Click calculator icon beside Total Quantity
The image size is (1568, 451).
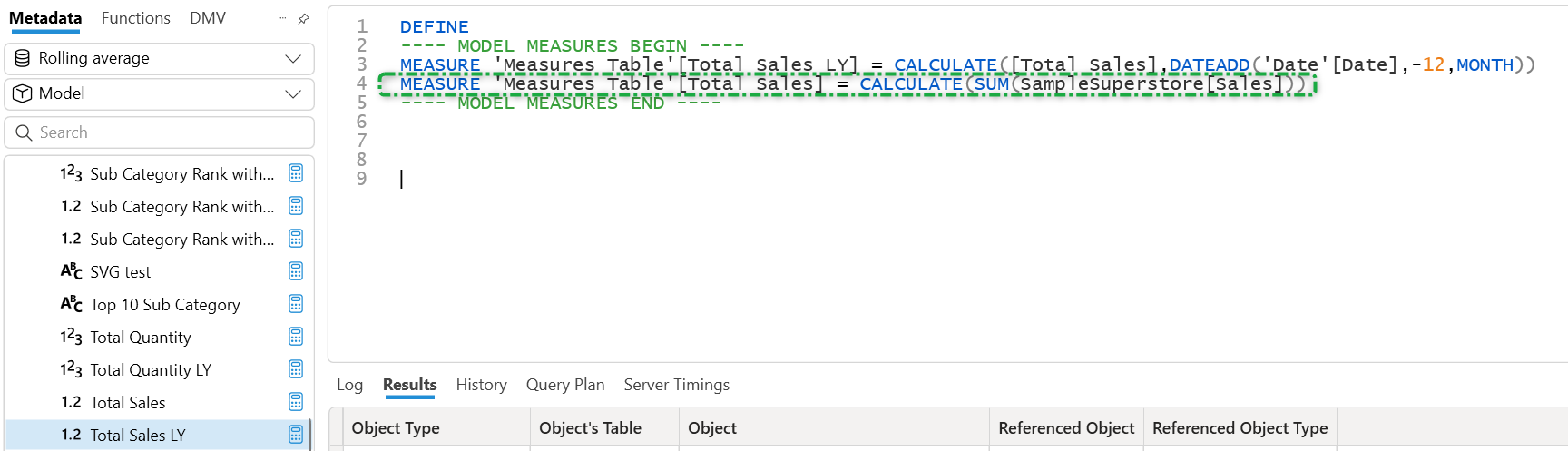296,337
